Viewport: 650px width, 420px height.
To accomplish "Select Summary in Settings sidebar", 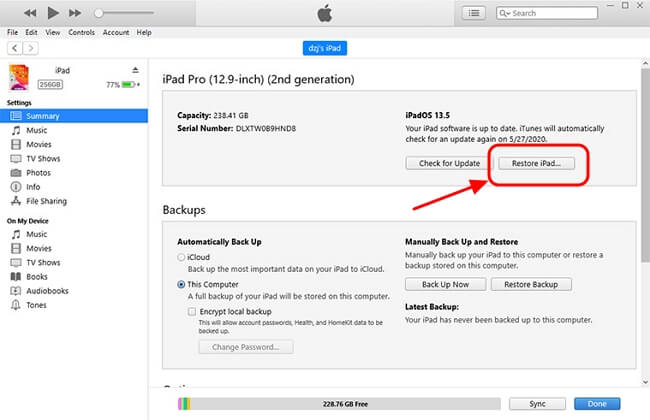I will tap(74, 116).
